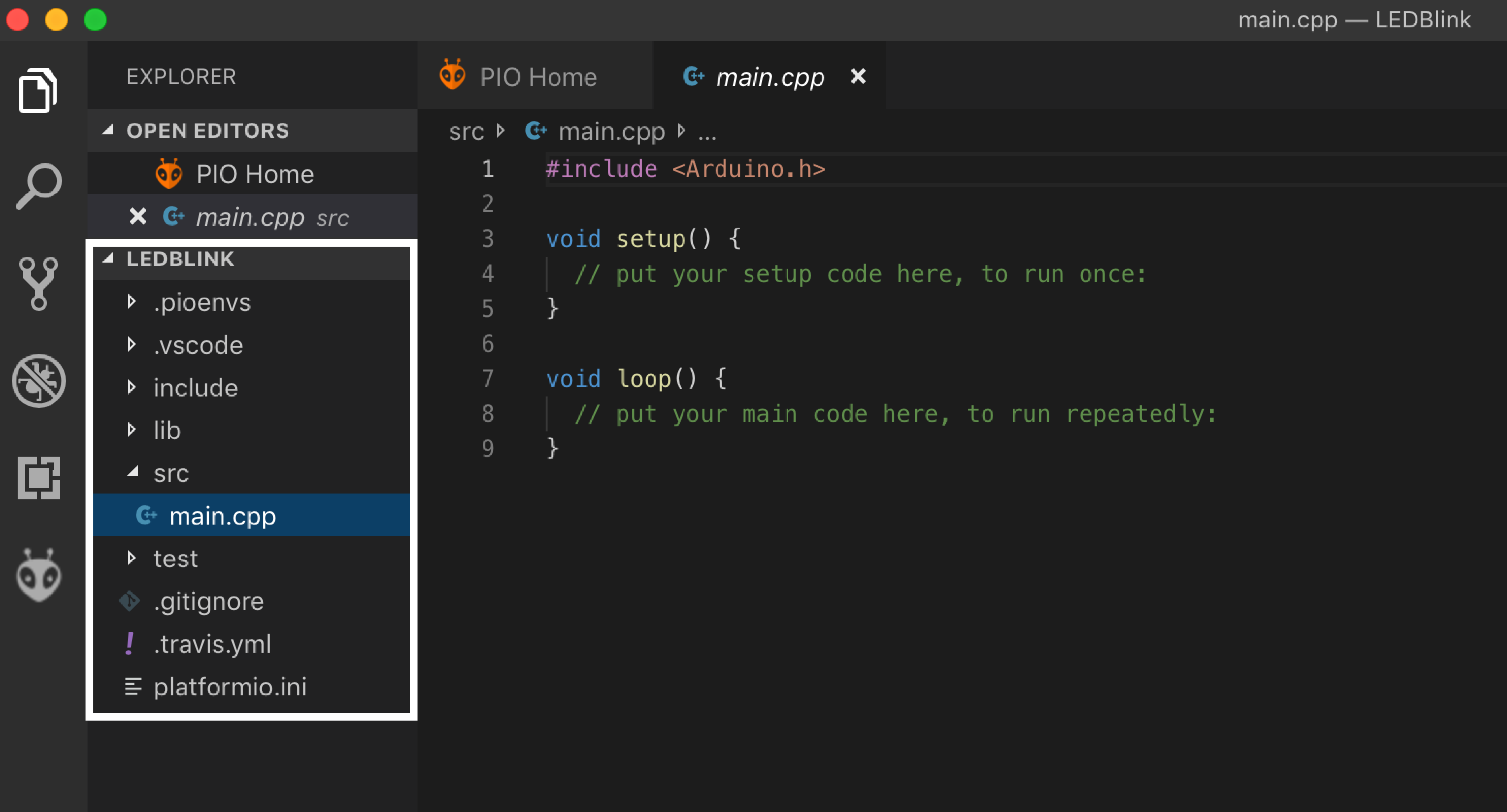Open the Explorer view in activity bar
Screen dimensions: 1507x812
[38, 91]
